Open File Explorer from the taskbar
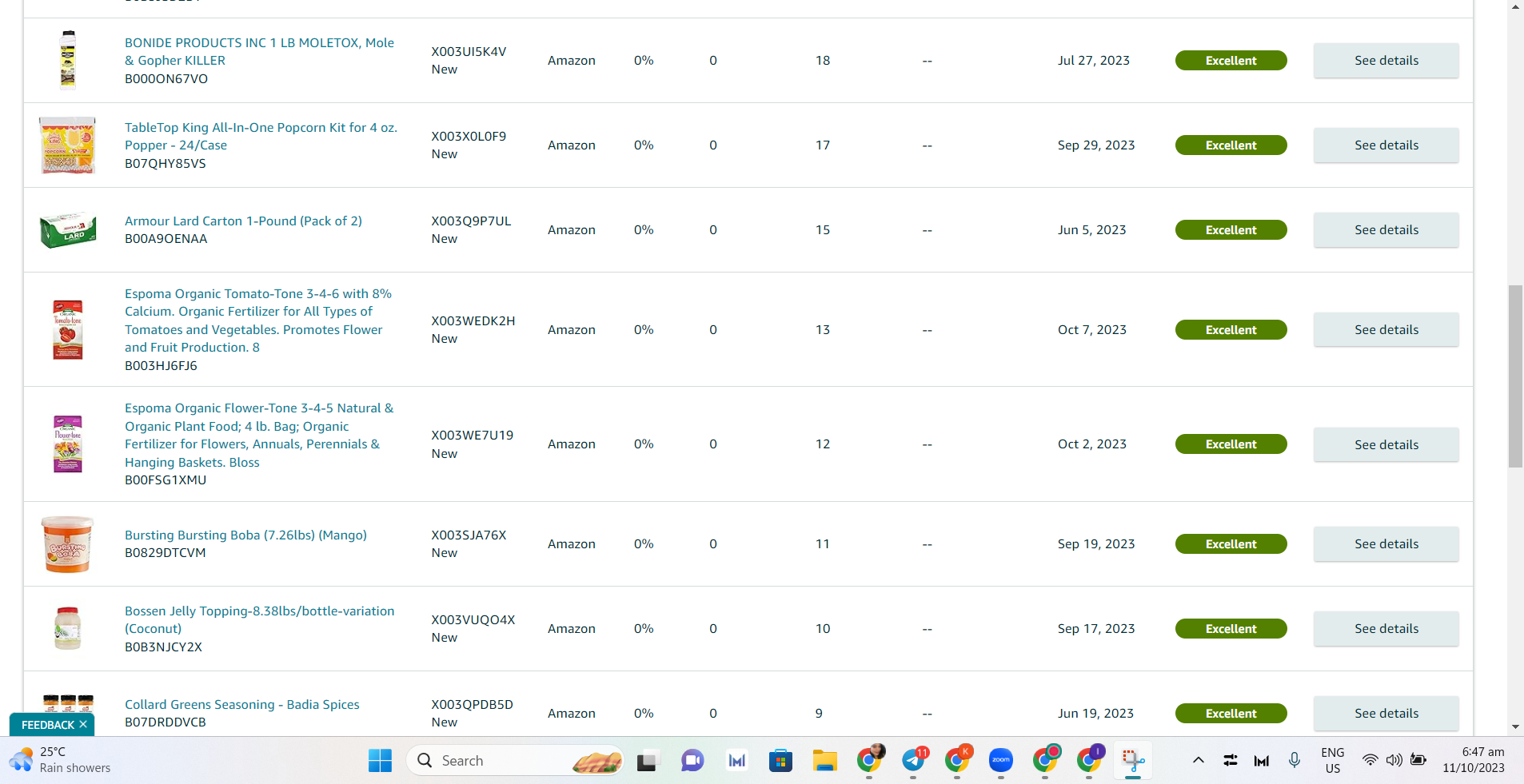 pyautogui.click(x=824, y=761)
